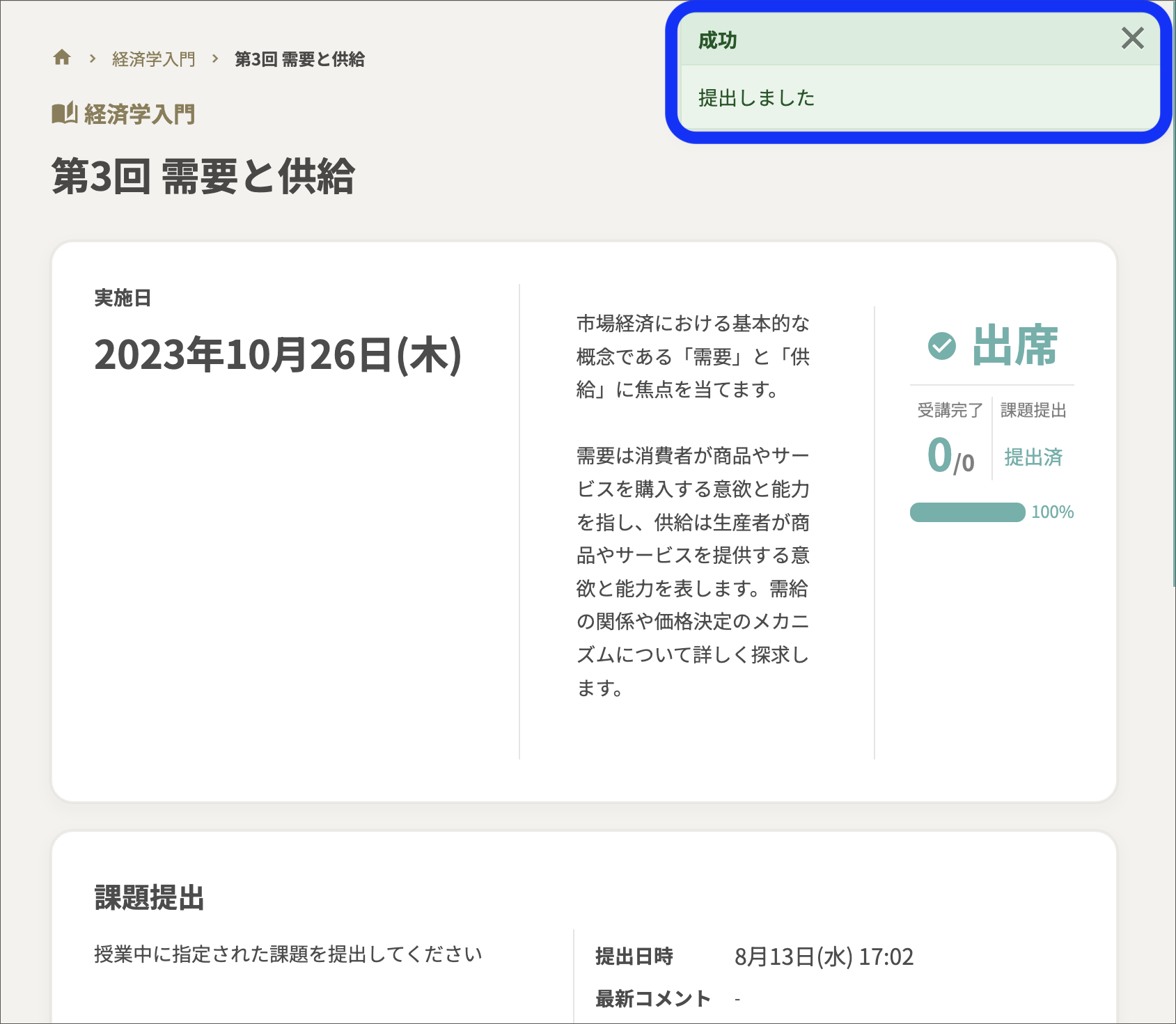Toggle the 提出済 submission status
Viewport: 1176px width, 1024px height.
point(1033,456)
